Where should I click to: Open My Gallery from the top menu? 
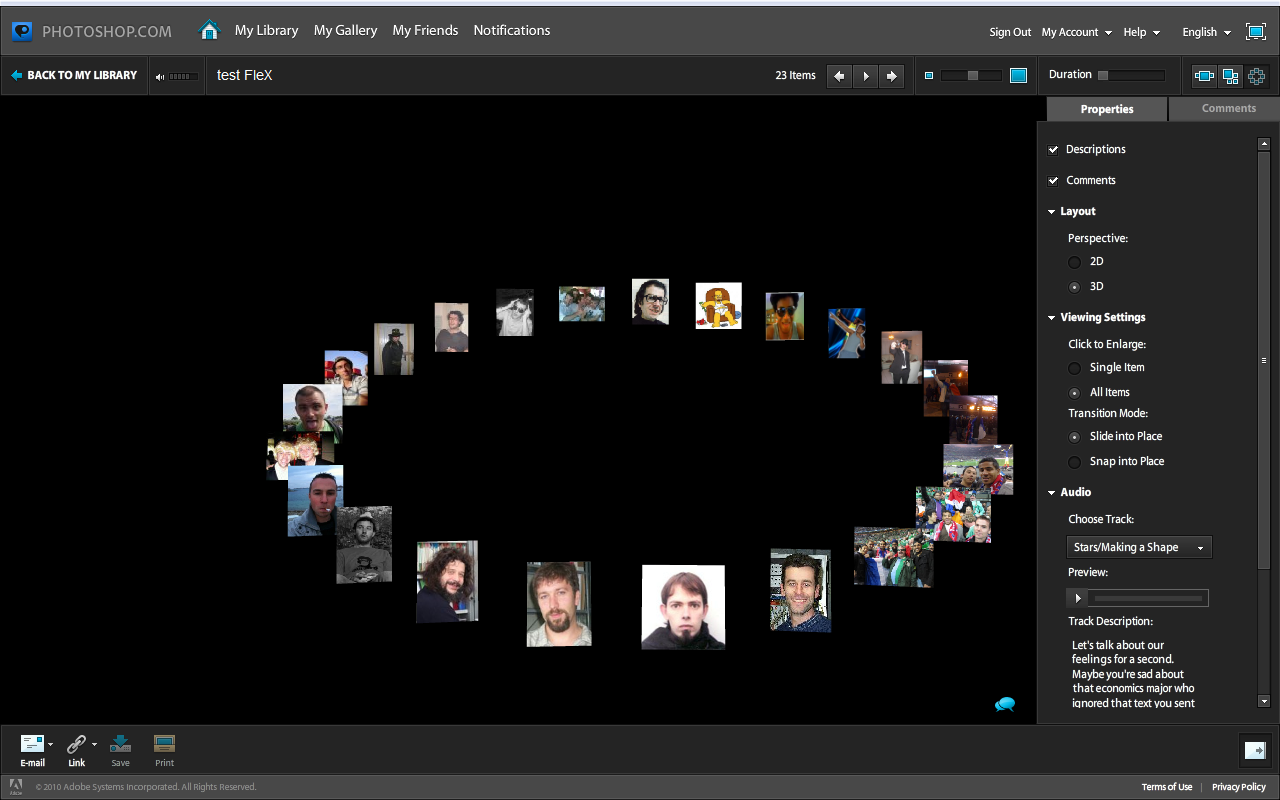click(345, 30)
